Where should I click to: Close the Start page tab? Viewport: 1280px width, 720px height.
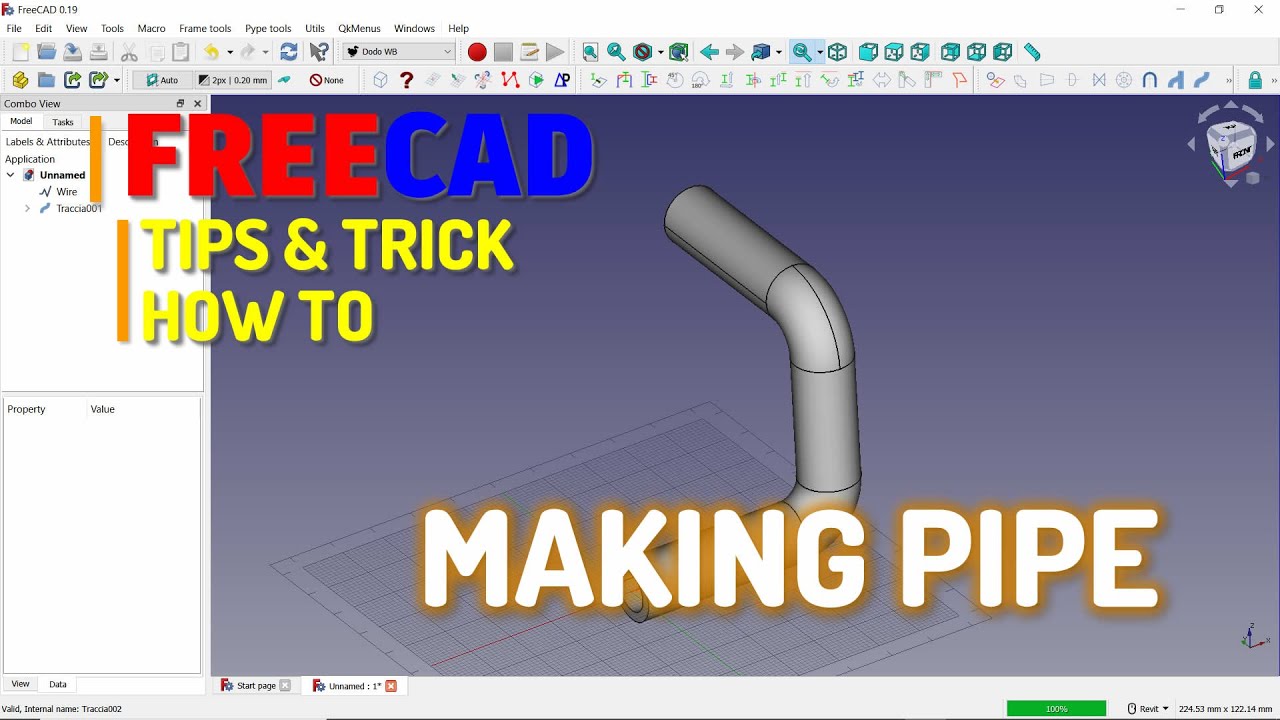coord(285,686)
